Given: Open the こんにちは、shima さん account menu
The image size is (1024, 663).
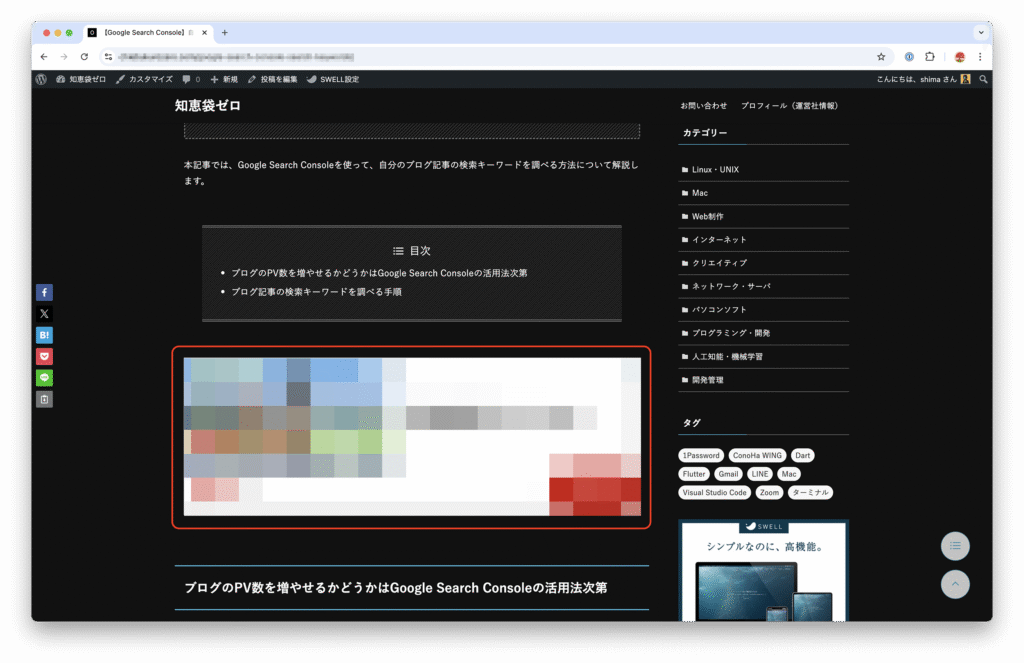Looking at the screenshot, I should pyautogui.click(x=923, y=79).
